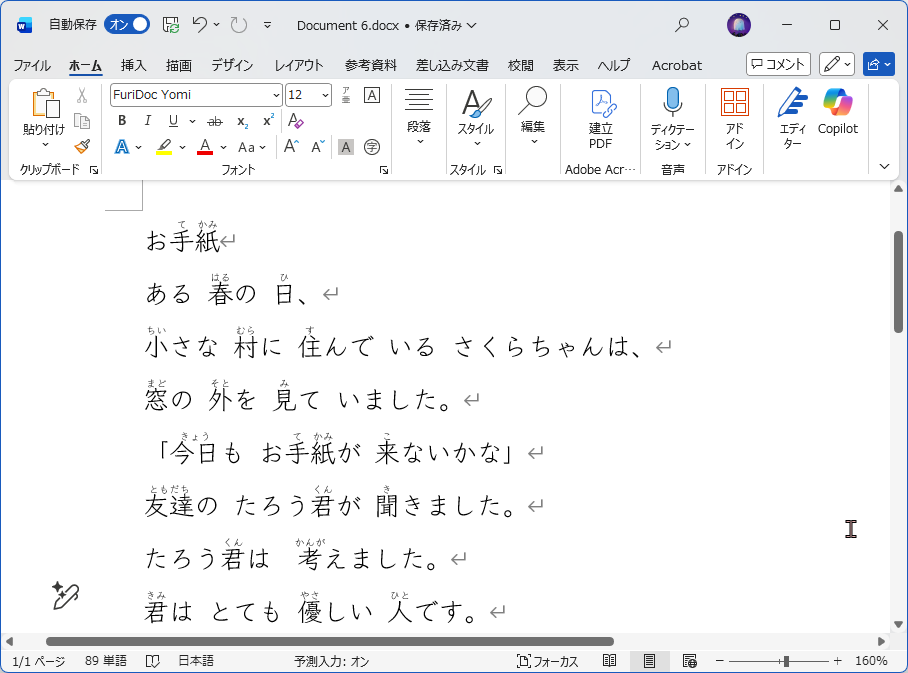Screen dimensions: 908x673
Task: Open the Customize Quick Access Toolbar dropdown
Action: coord(268,25)
